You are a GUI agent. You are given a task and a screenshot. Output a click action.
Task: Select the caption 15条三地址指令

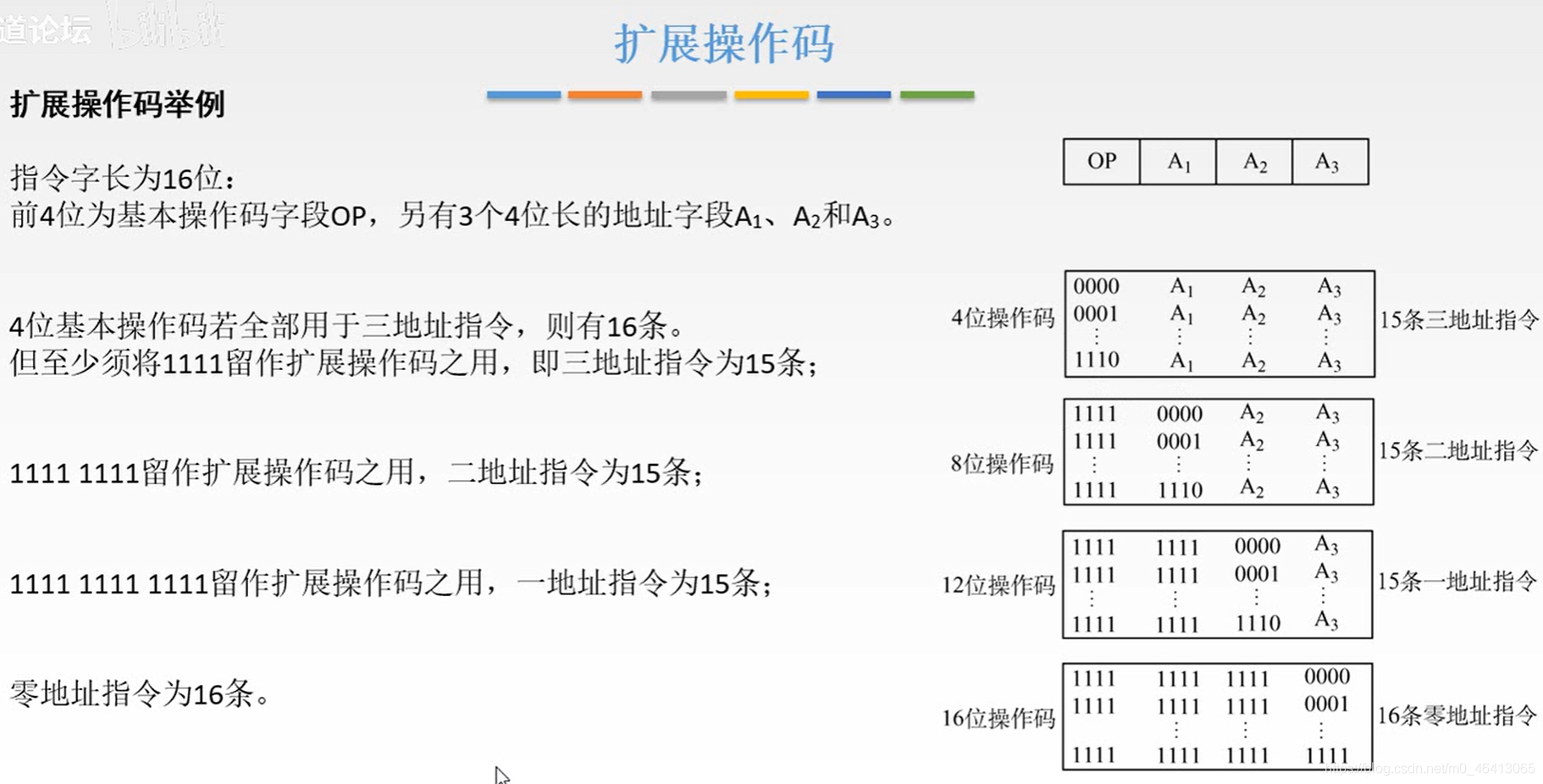click(1459, 320)
